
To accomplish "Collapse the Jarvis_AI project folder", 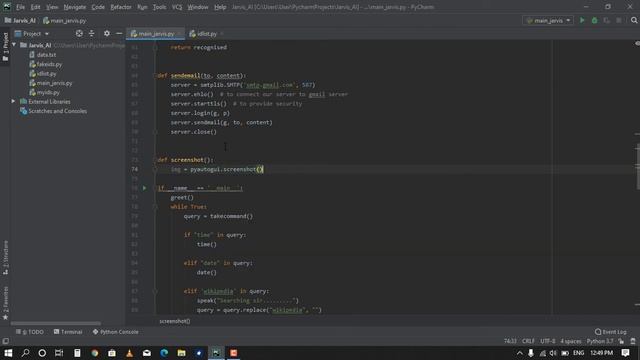I will click(14, 45).
